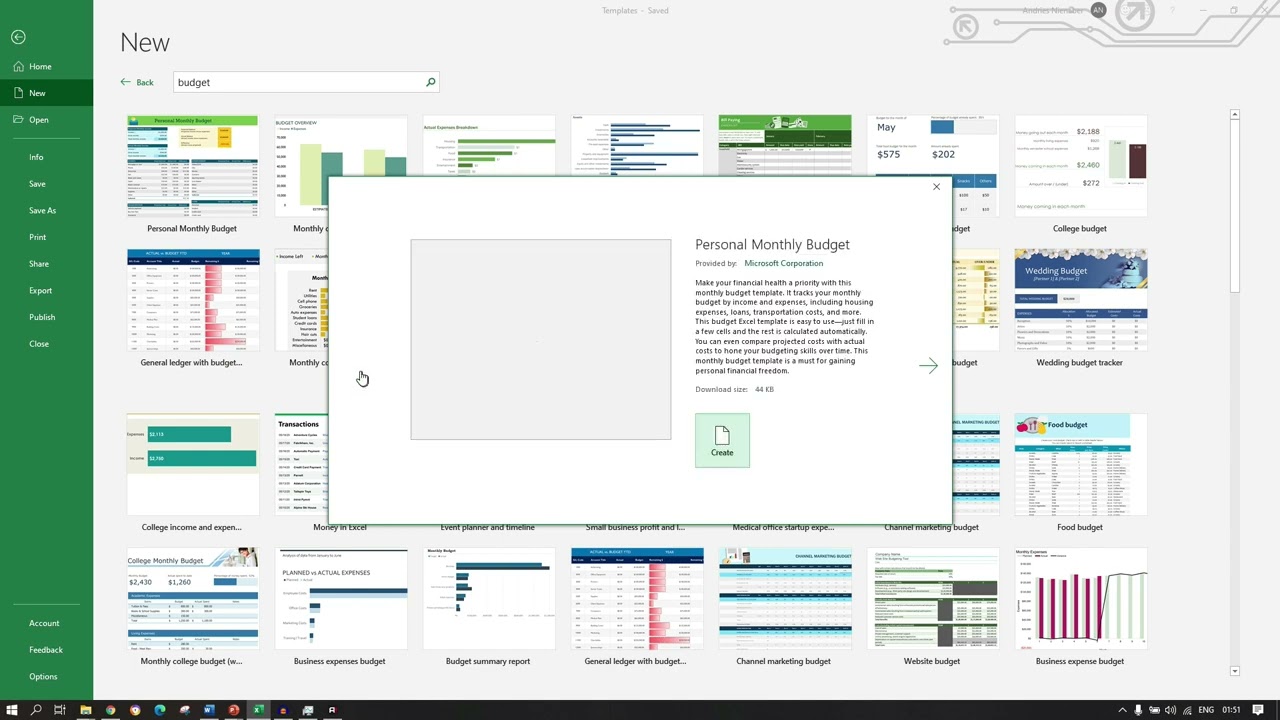Open the Export section in the sidebar
Viewport: 1280px width, 720px height.
[40, 290]
